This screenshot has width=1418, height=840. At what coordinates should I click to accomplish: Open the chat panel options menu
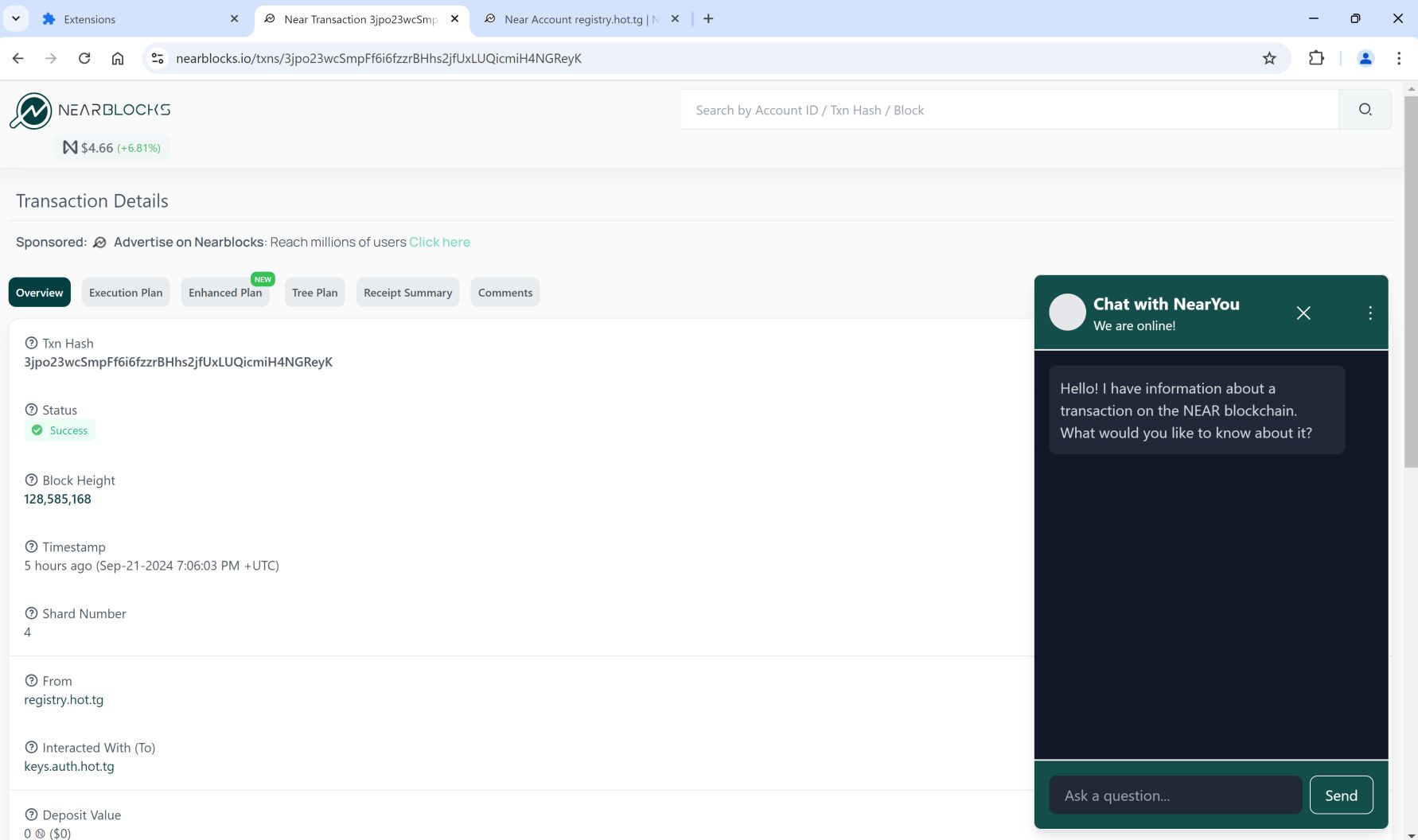1370,313
